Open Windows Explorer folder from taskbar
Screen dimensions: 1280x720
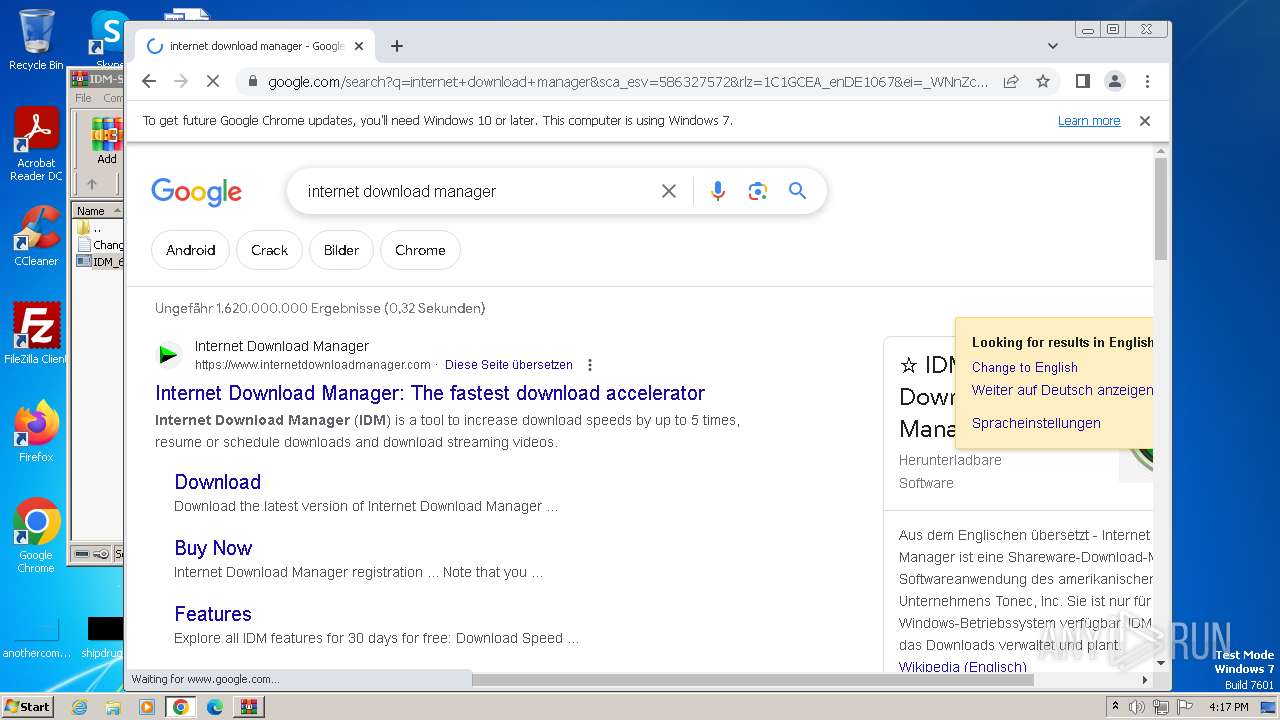113,707
